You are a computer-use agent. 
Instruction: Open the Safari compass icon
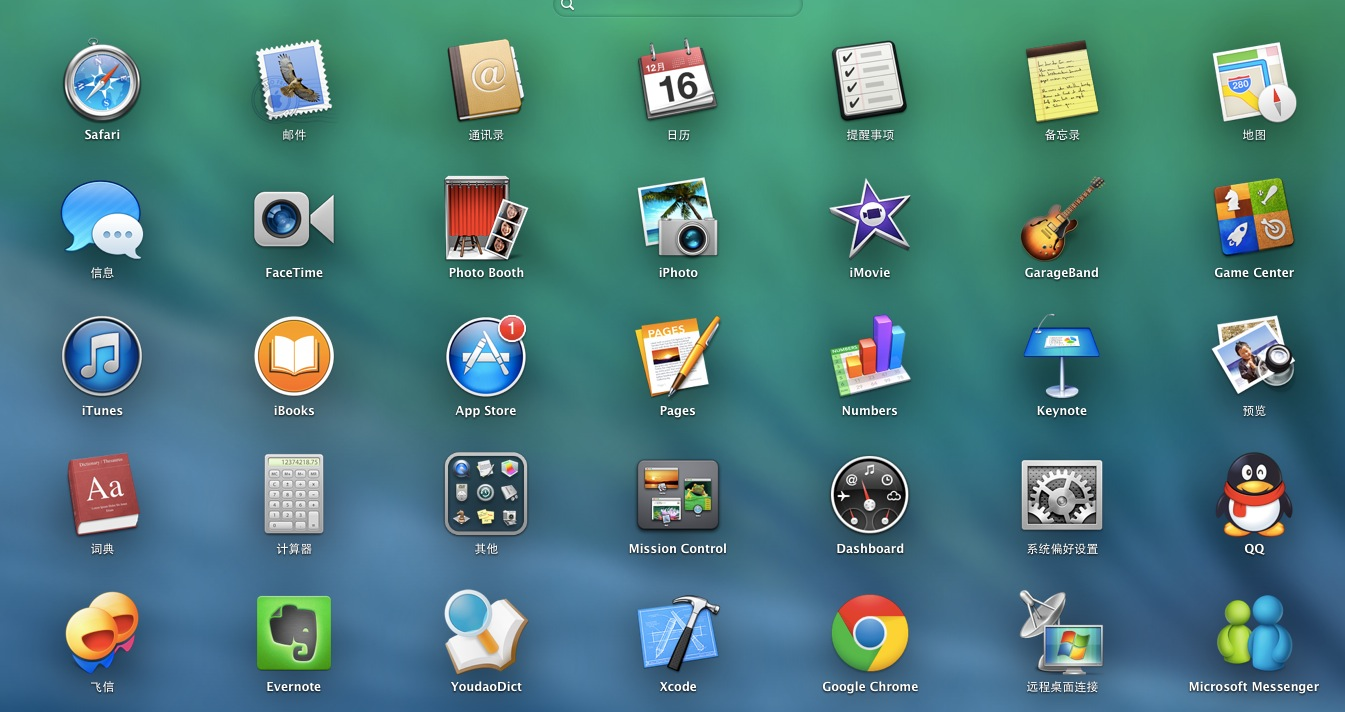pos(102,81)
